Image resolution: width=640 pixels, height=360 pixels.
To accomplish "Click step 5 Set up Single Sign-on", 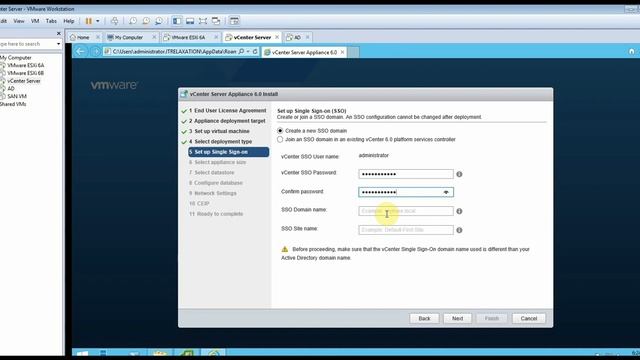I will pyautogui.click(x=229, y=152).
